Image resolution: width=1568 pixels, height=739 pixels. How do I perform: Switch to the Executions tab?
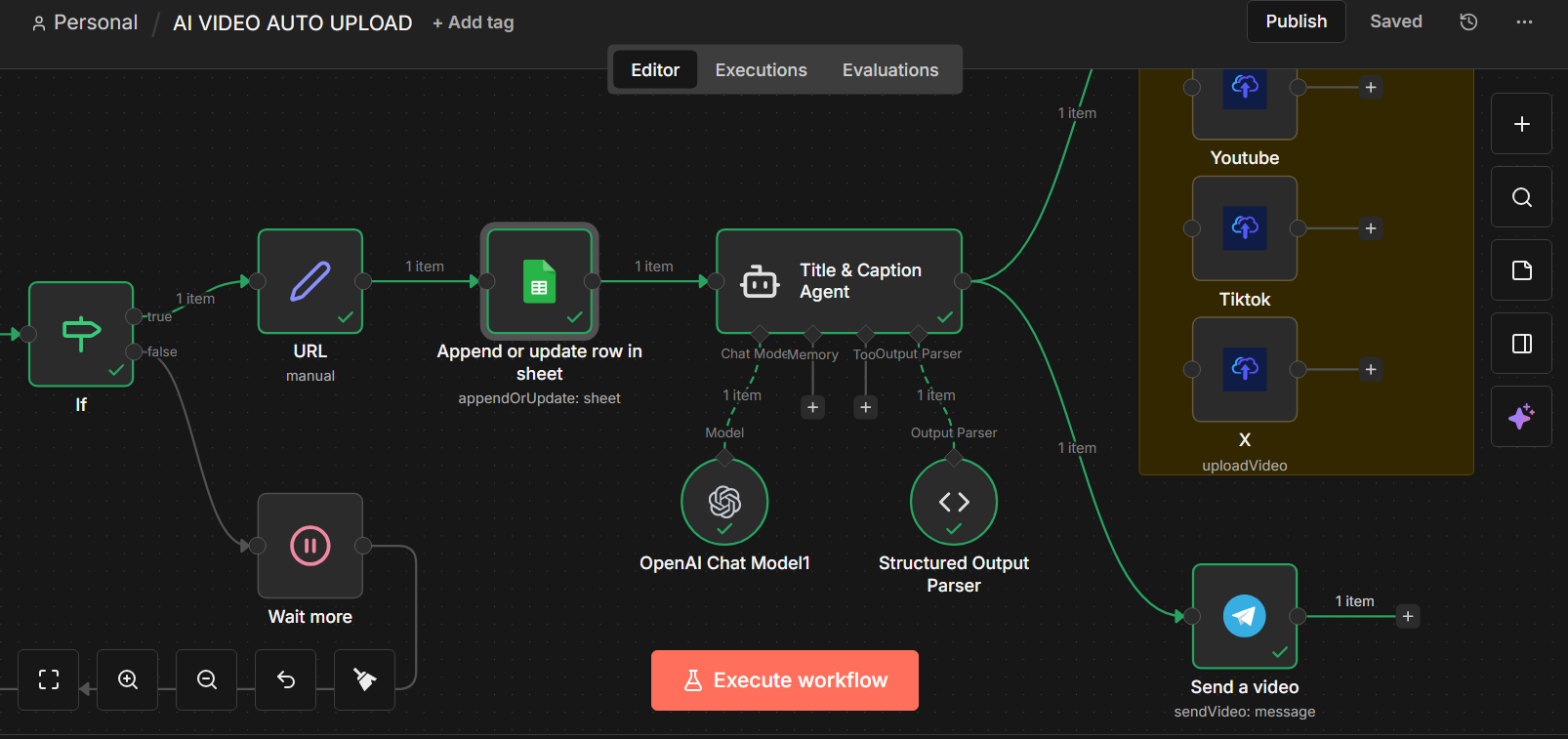(x=761, y=70)
